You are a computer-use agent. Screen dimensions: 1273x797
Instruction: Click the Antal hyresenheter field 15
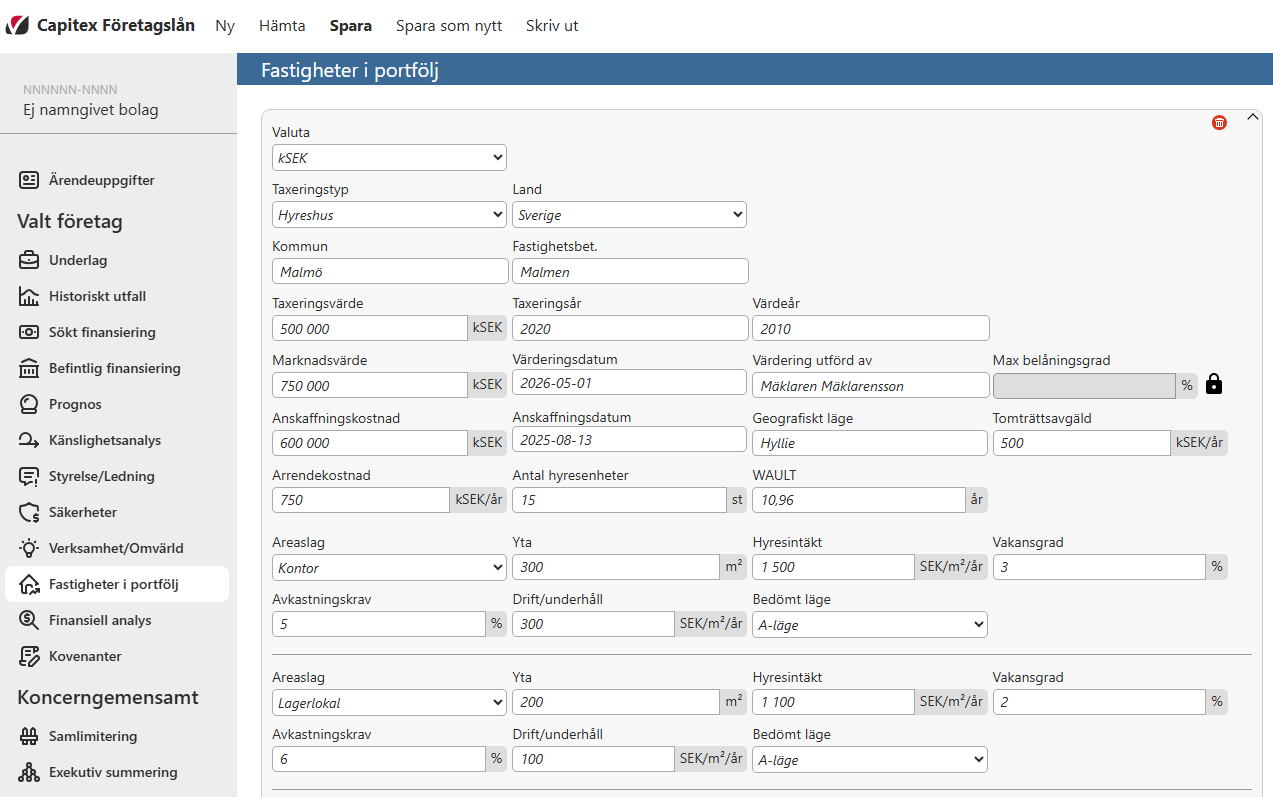pyautogui.click(x=620, y=500)
